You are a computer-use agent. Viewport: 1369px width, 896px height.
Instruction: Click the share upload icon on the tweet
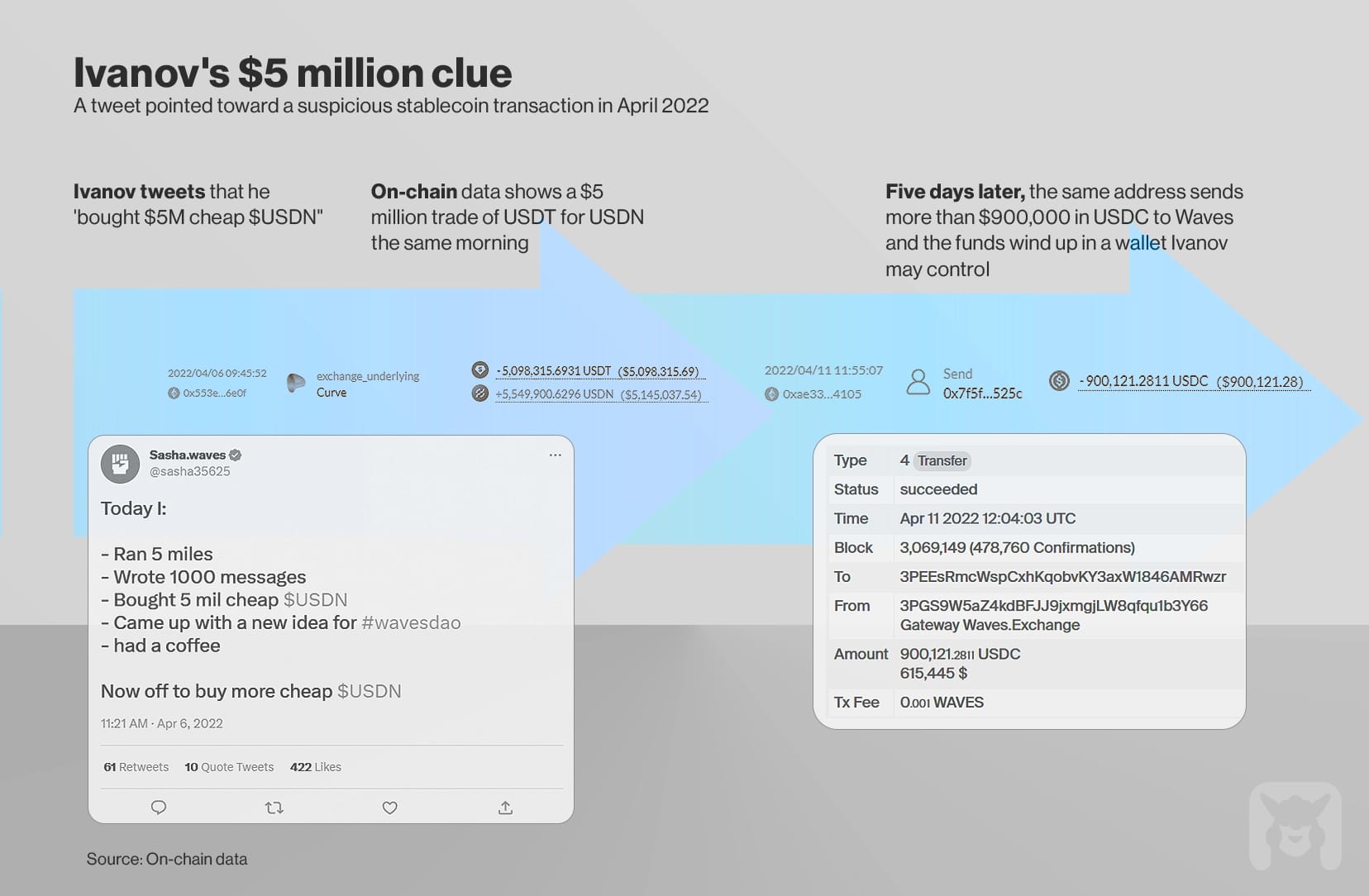[x=505, y=808]
